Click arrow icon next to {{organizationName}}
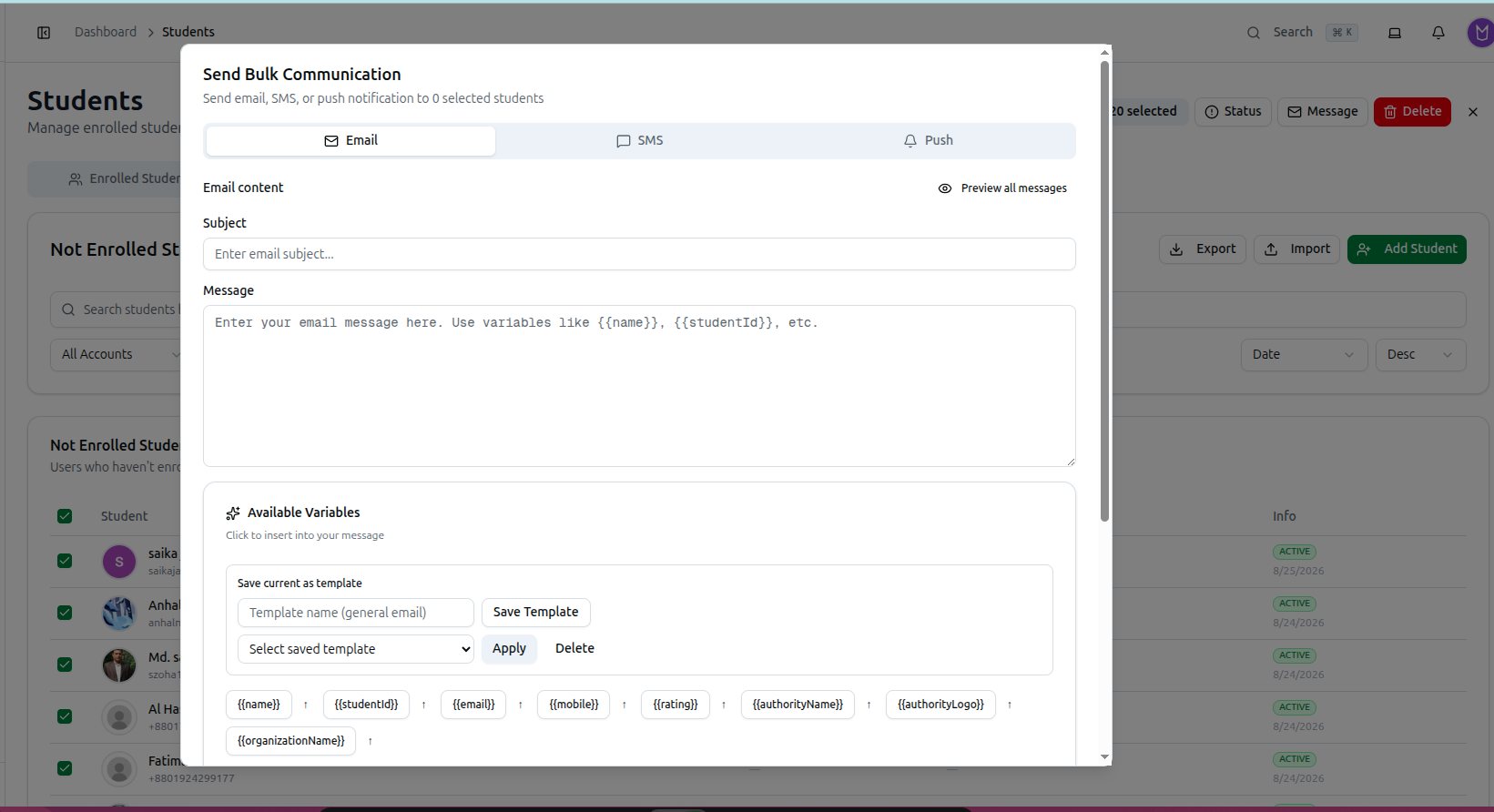 [371, 741]
